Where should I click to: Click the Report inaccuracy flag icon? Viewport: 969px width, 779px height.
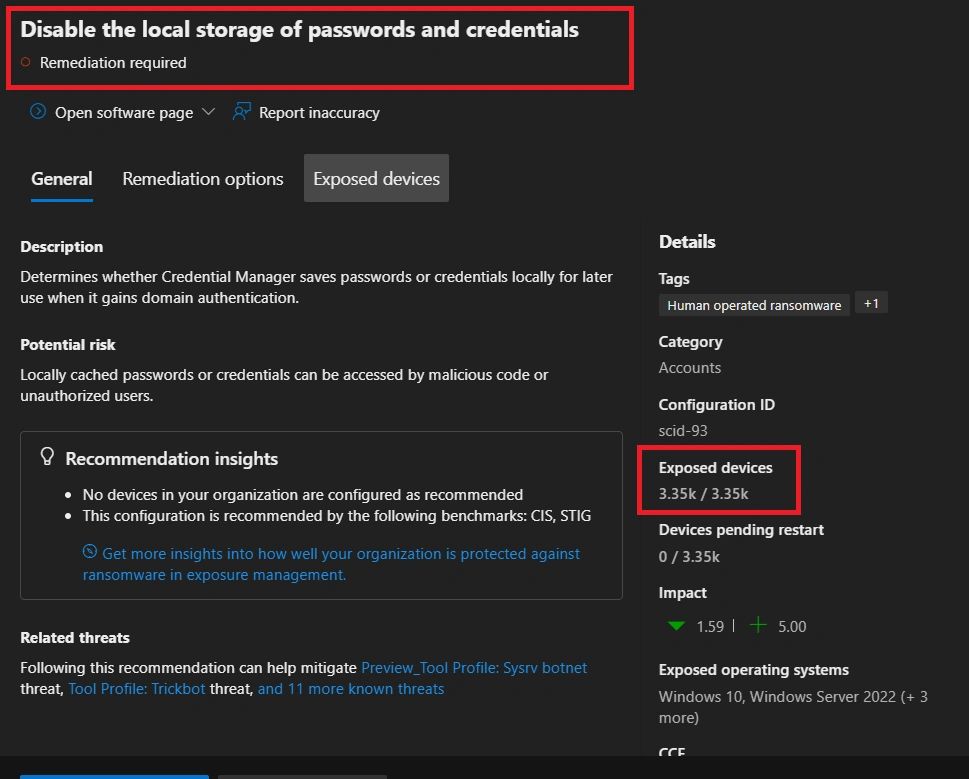coord(240,112)
